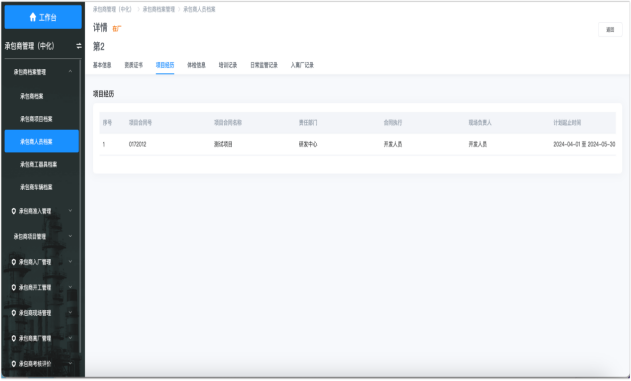
Task: Expand the 承包商考核评价 chevron
Action: (70, 363)
